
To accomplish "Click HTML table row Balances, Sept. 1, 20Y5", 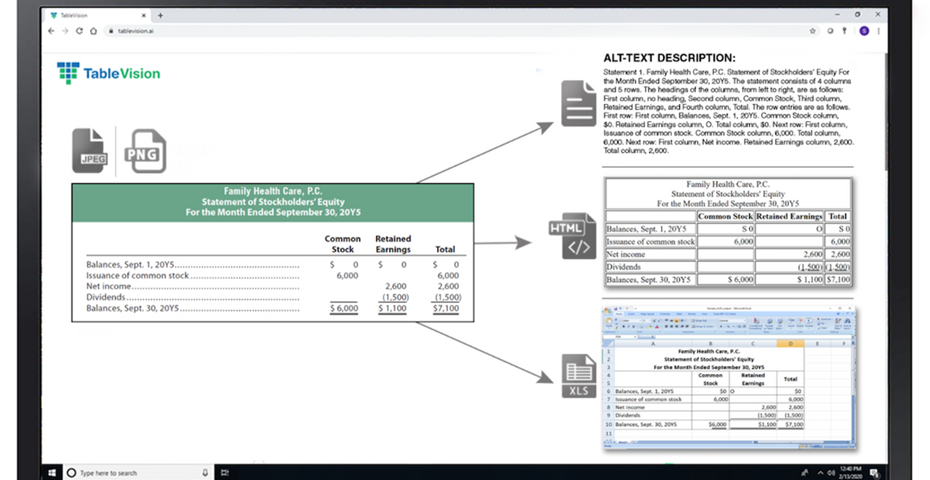I will point(728,228).
